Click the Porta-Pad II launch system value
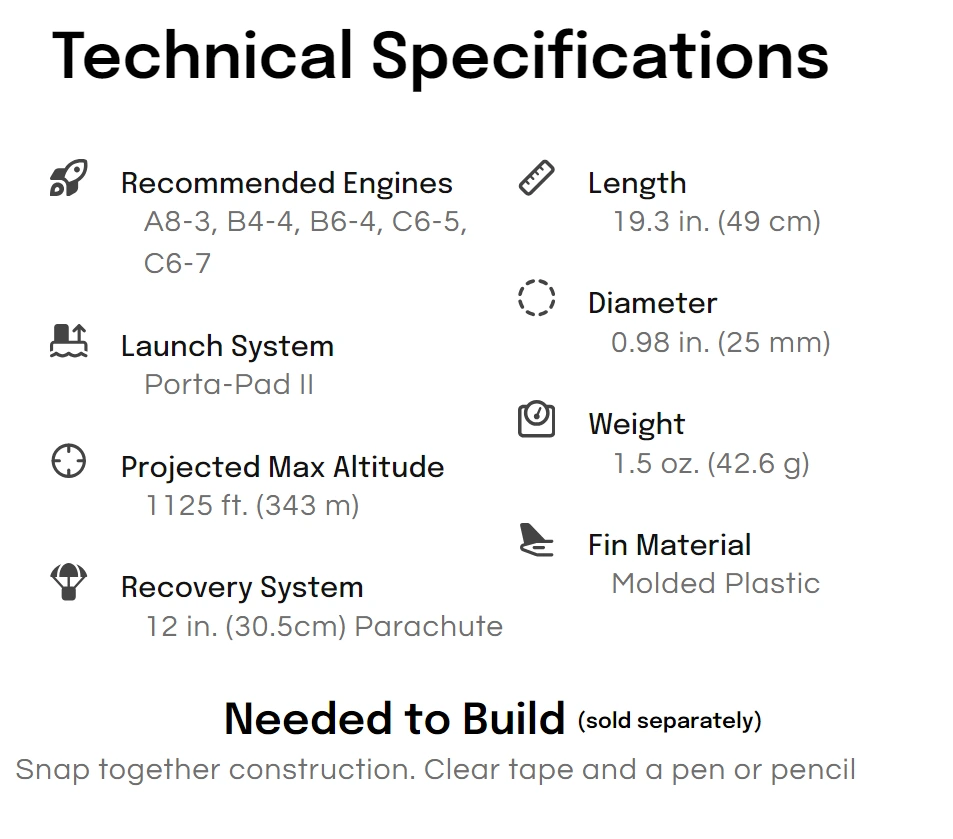 [x=229, y=384]
